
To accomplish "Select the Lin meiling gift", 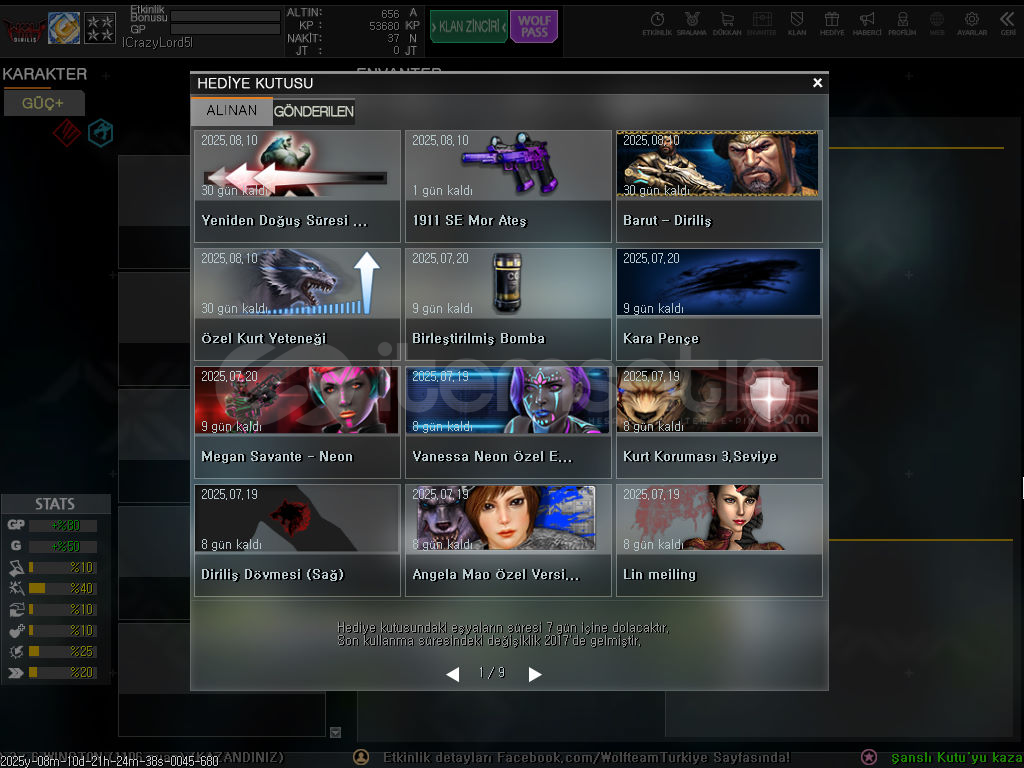I will pos(719,540).
